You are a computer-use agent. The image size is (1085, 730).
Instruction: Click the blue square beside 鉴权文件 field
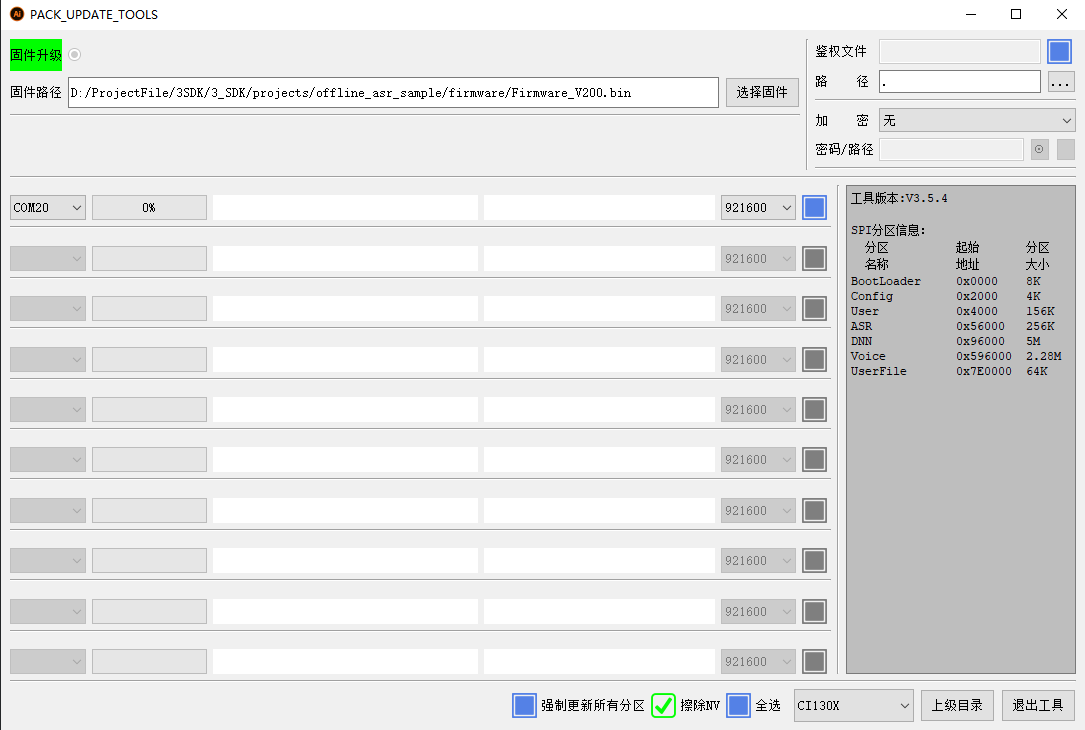pyautogui.click(x=1059, y=52)
